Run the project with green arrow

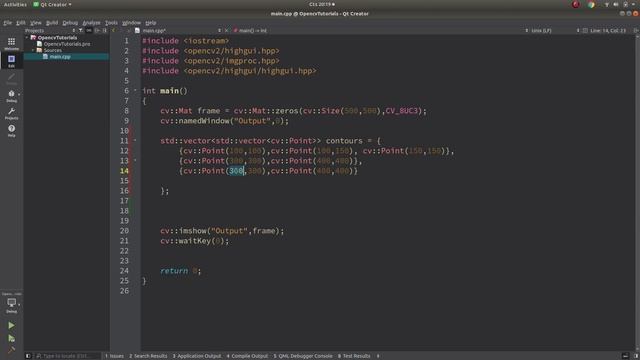[x=11, y=325]
